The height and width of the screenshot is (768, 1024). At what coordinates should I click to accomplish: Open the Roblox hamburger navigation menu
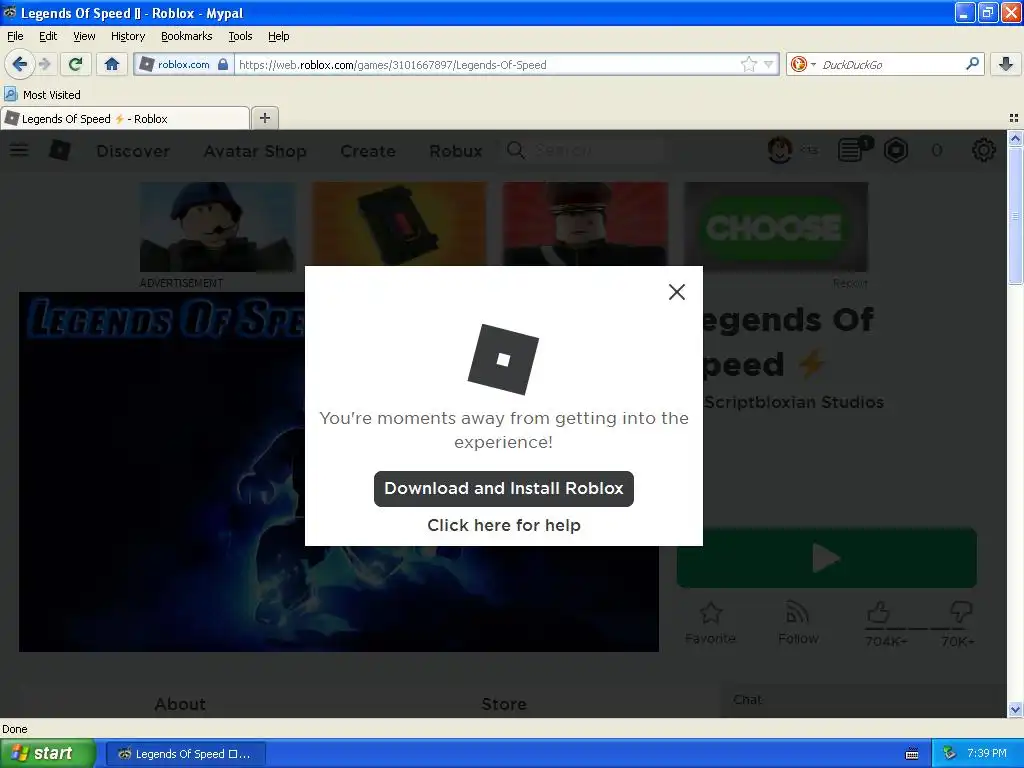(19, 151)
